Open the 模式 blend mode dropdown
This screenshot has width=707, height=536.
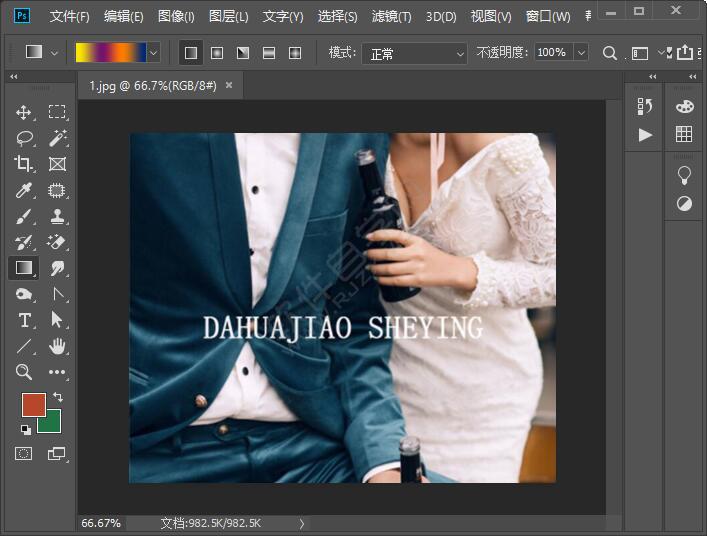415,53
